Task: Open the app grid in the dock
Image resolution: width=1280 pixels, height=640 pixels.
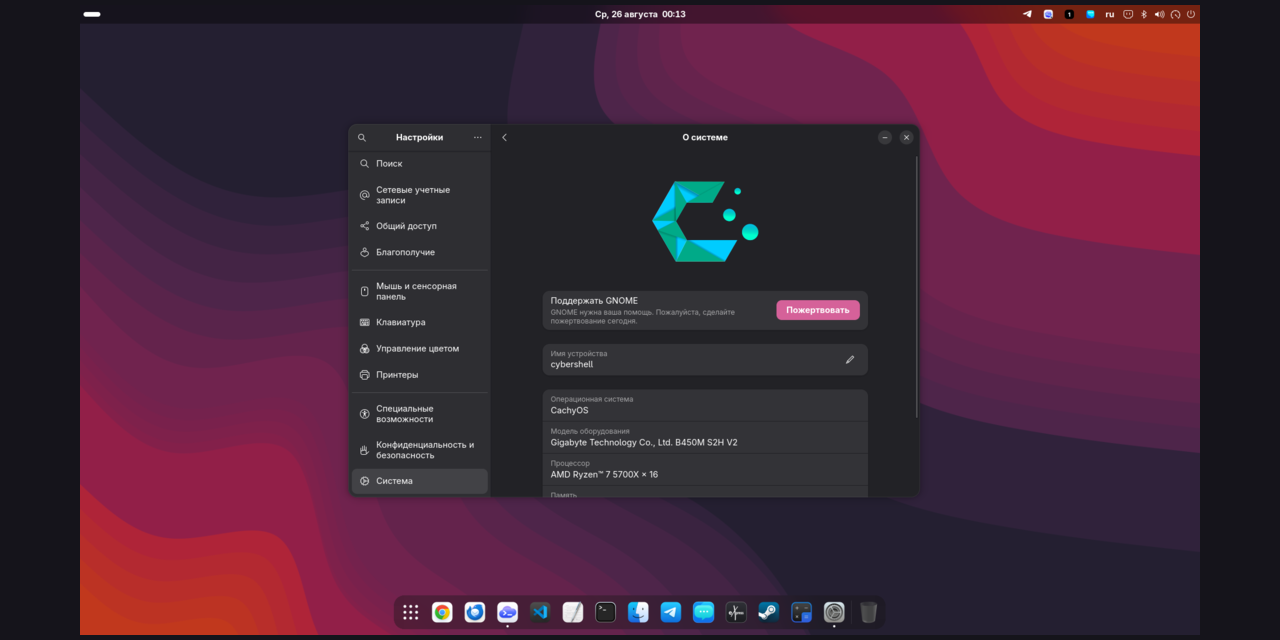Action: pos(410,612)
